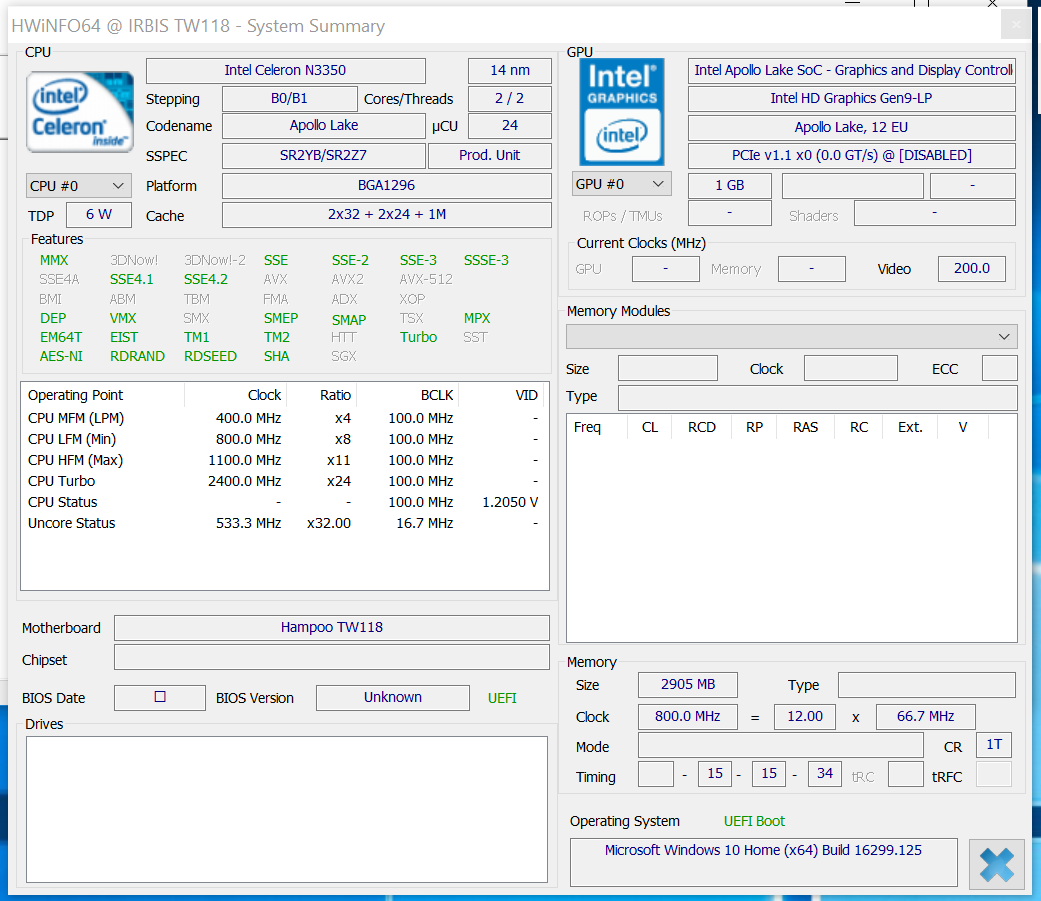Select the CPU Turbo row
Image resolution: width=1041 pixels, height=901 pixels.
(283, 481)
